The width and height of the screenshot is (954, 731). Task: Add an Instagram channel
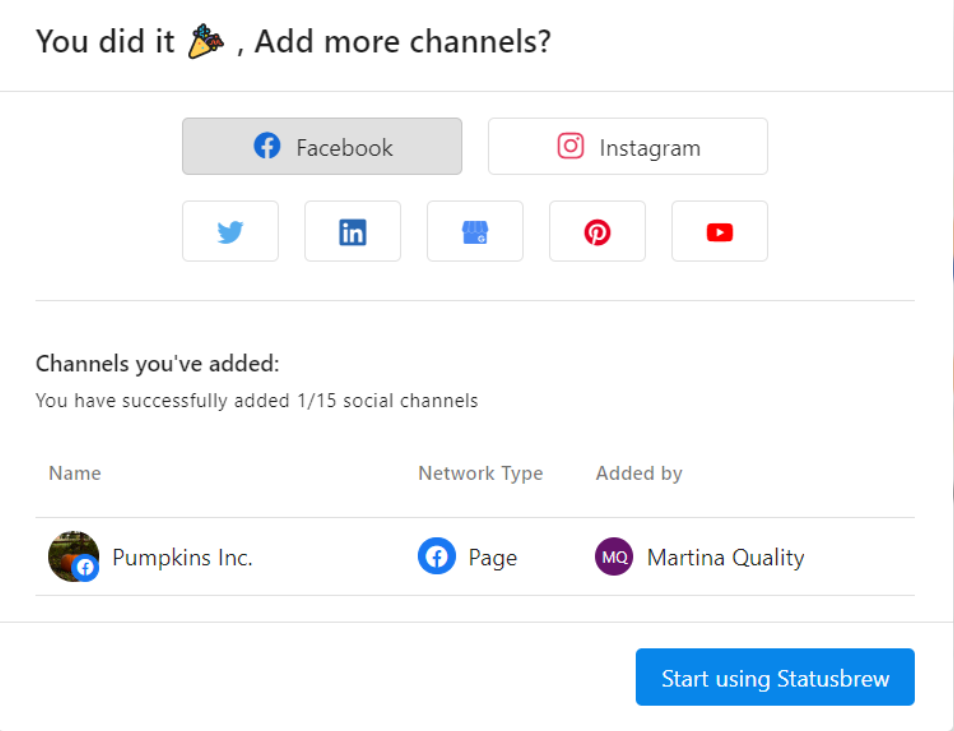(627, 147)
